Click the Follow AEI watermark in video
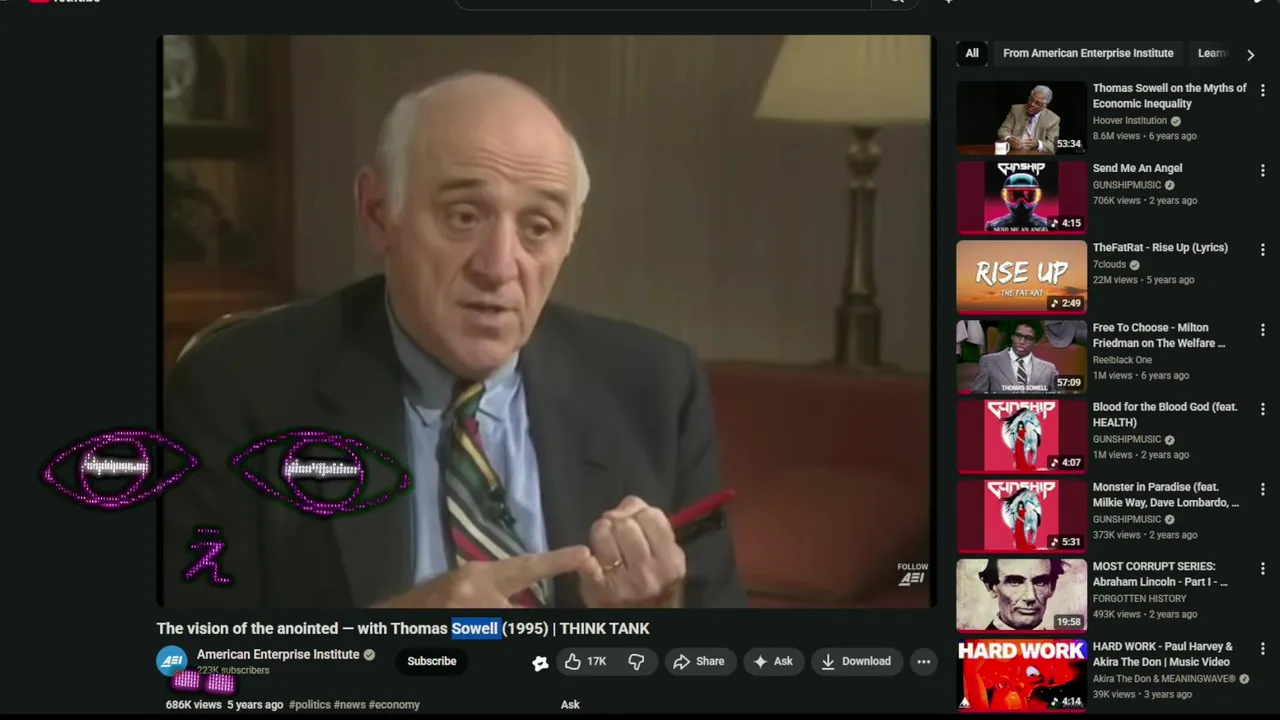 pos(912,574)
